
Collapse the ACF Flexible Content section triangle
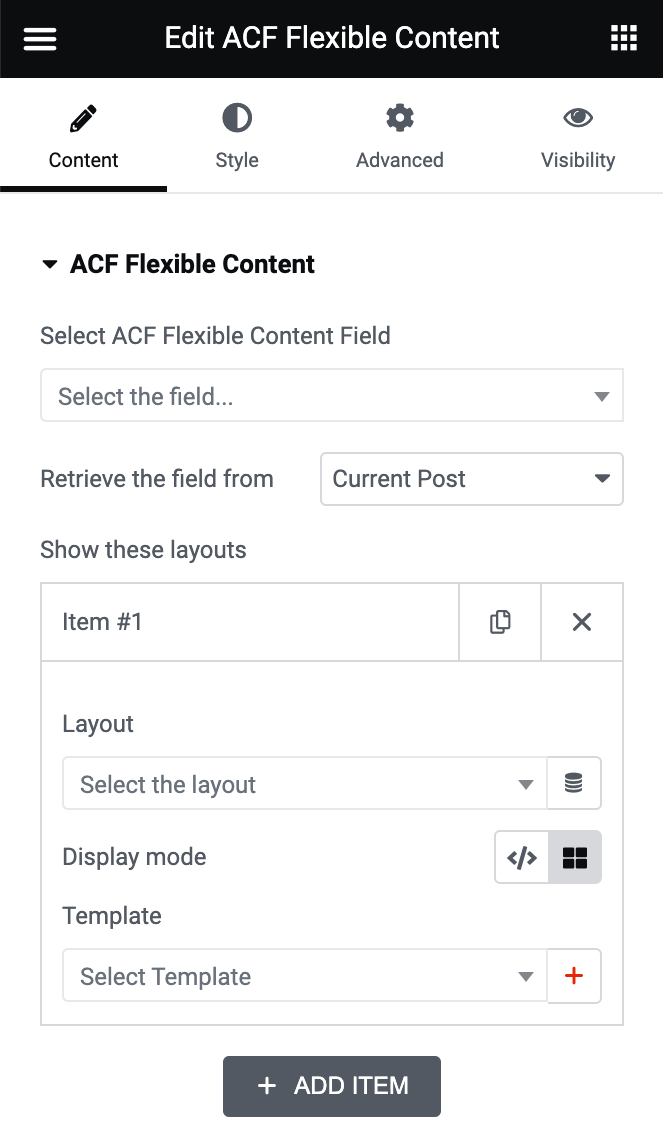(49, 264)
